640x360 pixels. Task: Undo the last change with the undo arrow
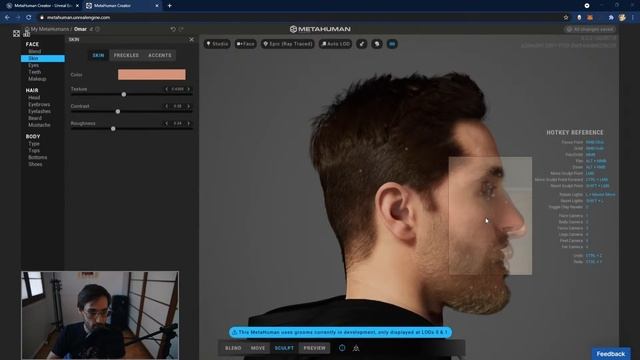173,29
